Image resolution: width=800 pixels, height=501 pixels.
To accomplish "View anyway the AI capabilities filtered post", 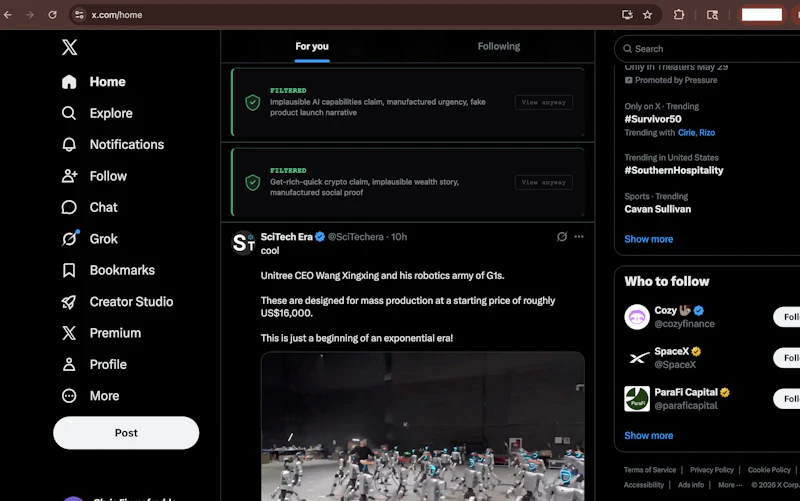I will [x=543, y=103].
